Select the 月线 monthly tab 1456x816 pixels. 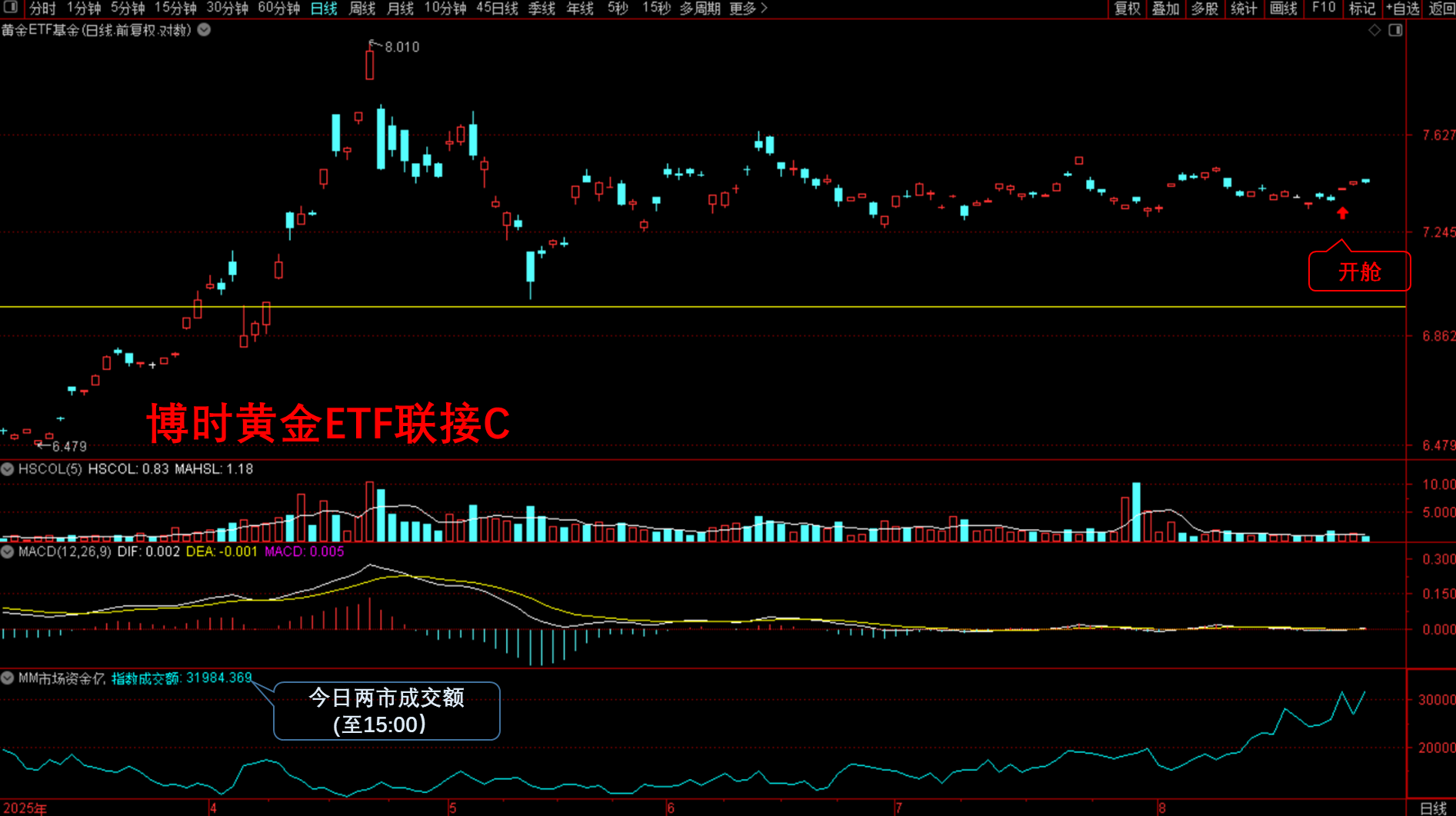(x=400, y=8)
